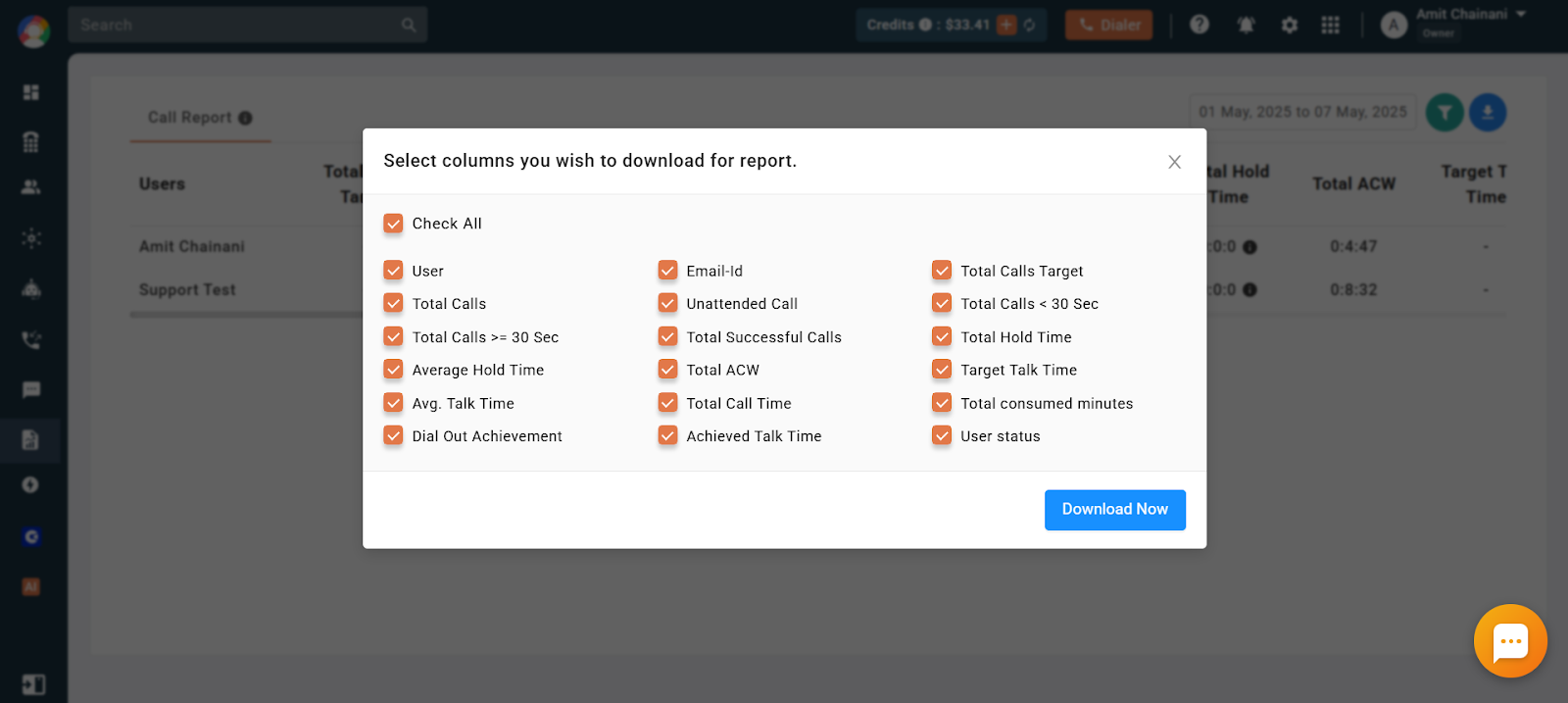The image size is (1568, 703).
Task: Toggle Dial Out Achievement checkbox
Action: (x=393, y=436)
